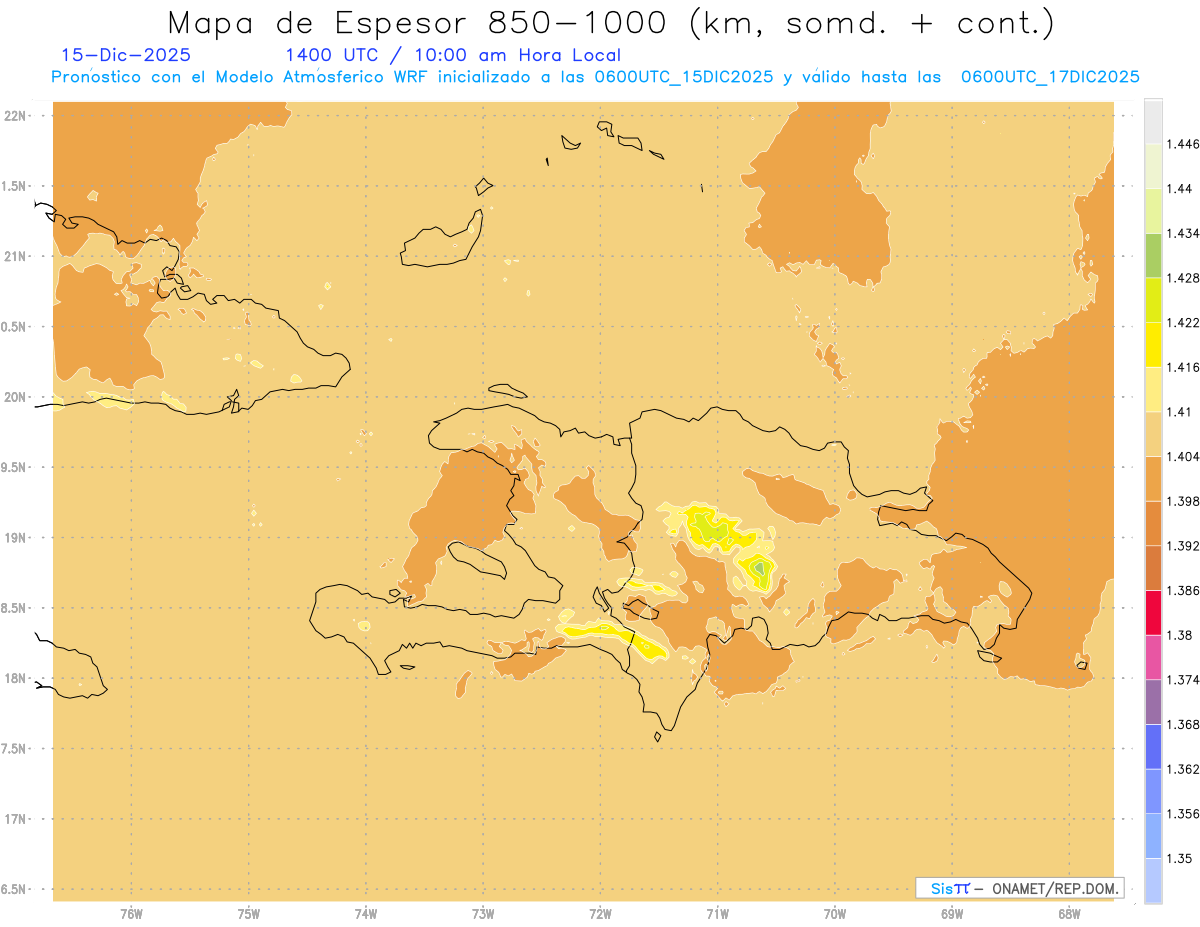Pick the light orange swatch between 1.398 and 1.404
1200x927 pixels.
click(1153, 479)
